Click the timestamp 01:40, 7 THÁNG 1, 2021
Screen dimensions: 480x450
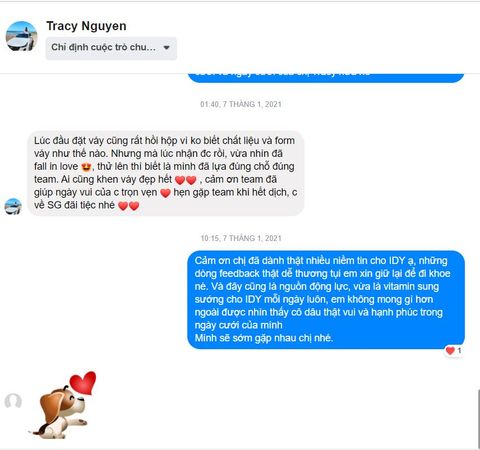click(241, 104)
